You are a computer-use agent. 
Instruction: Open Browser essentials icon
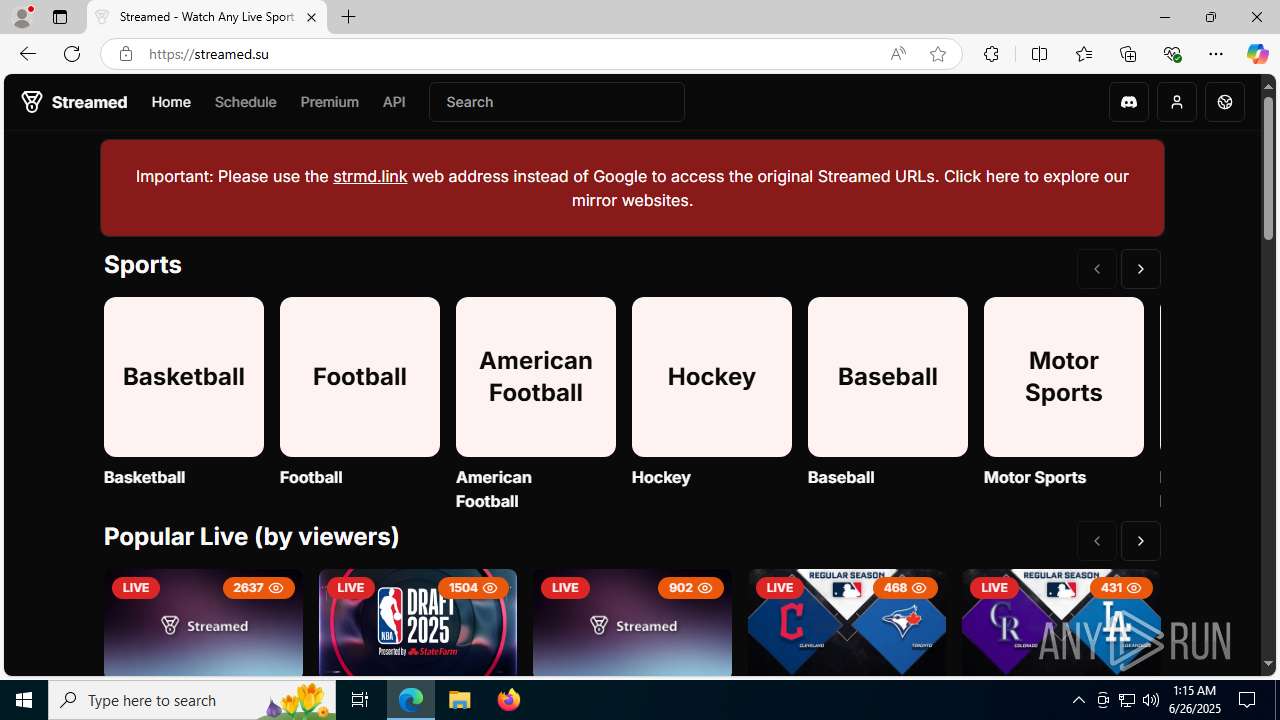click(x=1172, y=54)
